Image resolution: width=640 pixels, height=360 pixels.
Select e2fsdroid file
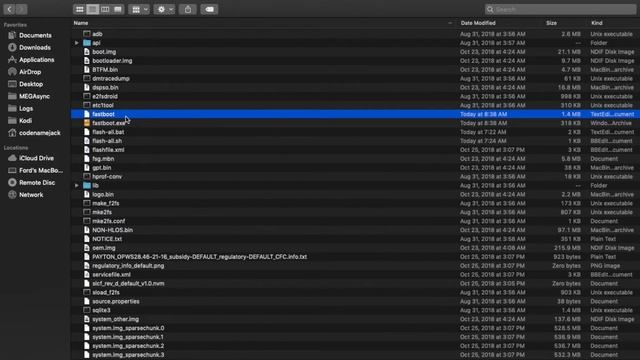pos(105,96)
